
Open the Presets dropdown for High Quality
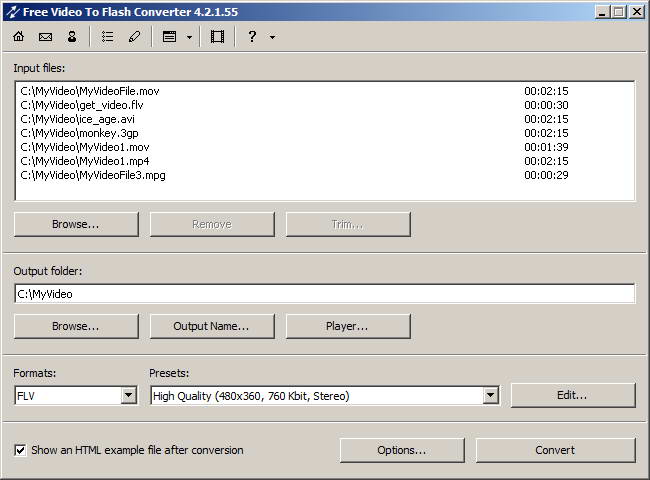point(490,396)
